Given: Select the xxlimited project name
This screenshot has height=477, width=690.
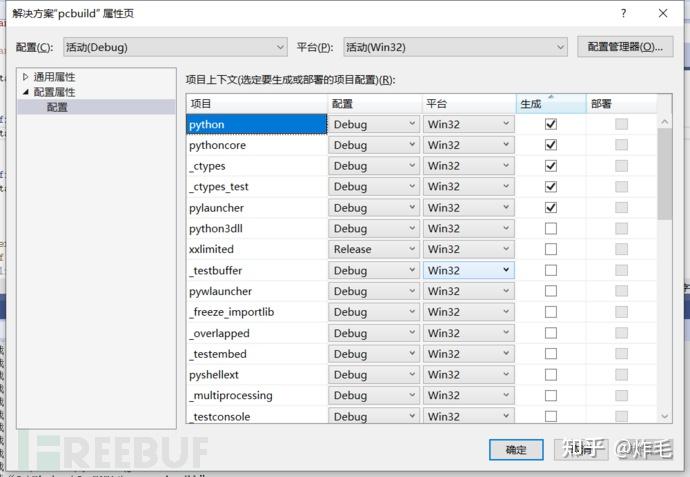Looking at the screenshot, I should [x=211, y=249].
